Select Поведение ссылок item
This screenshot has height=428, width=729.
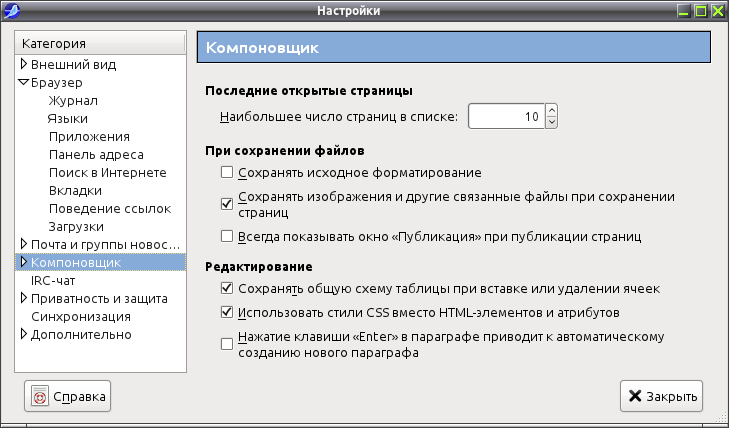click(x=110, y=209)
